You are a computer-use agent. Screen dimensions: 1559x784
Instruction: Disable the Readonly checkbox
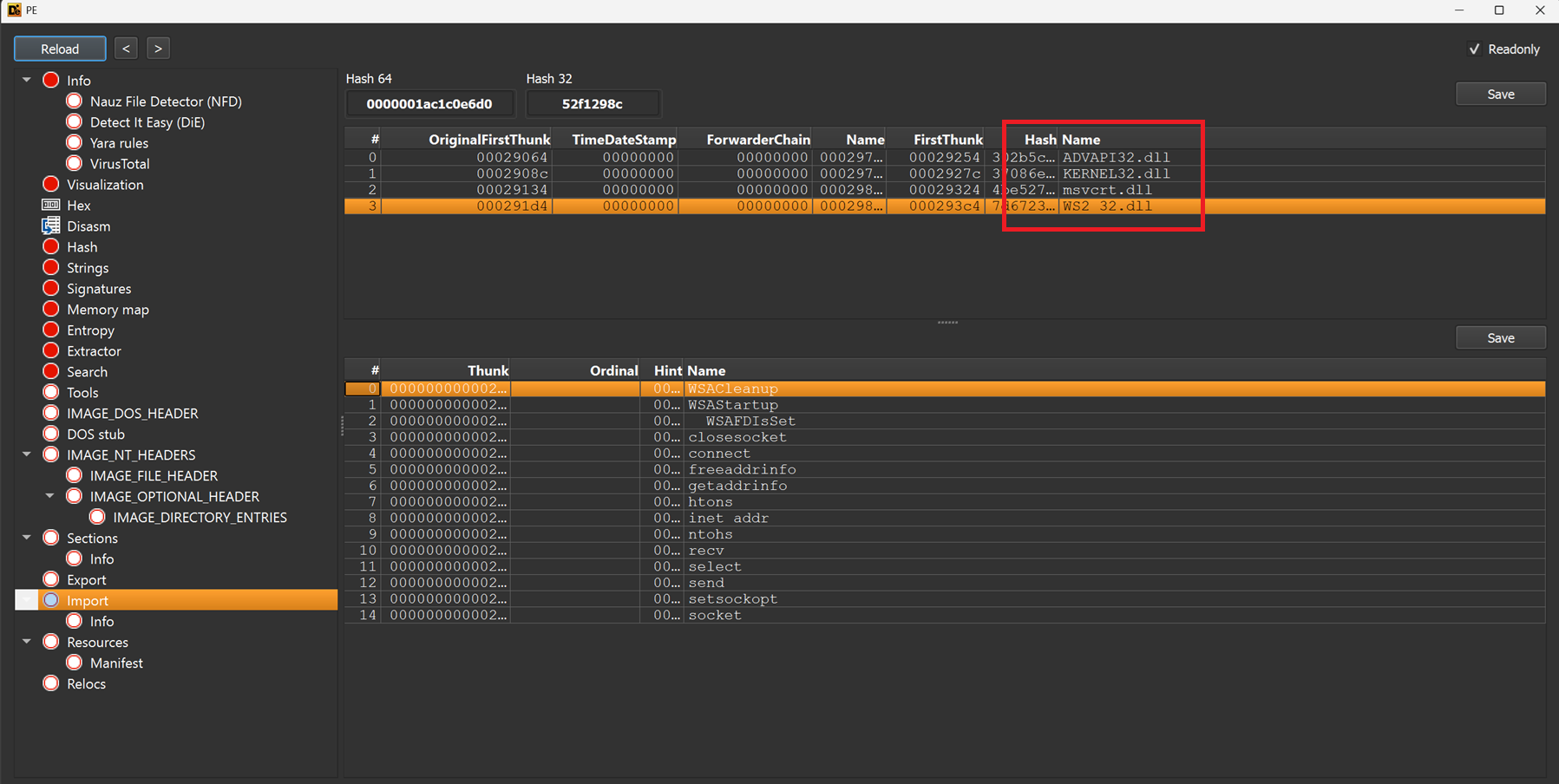pyautogui.click(x=1475, y=49)
